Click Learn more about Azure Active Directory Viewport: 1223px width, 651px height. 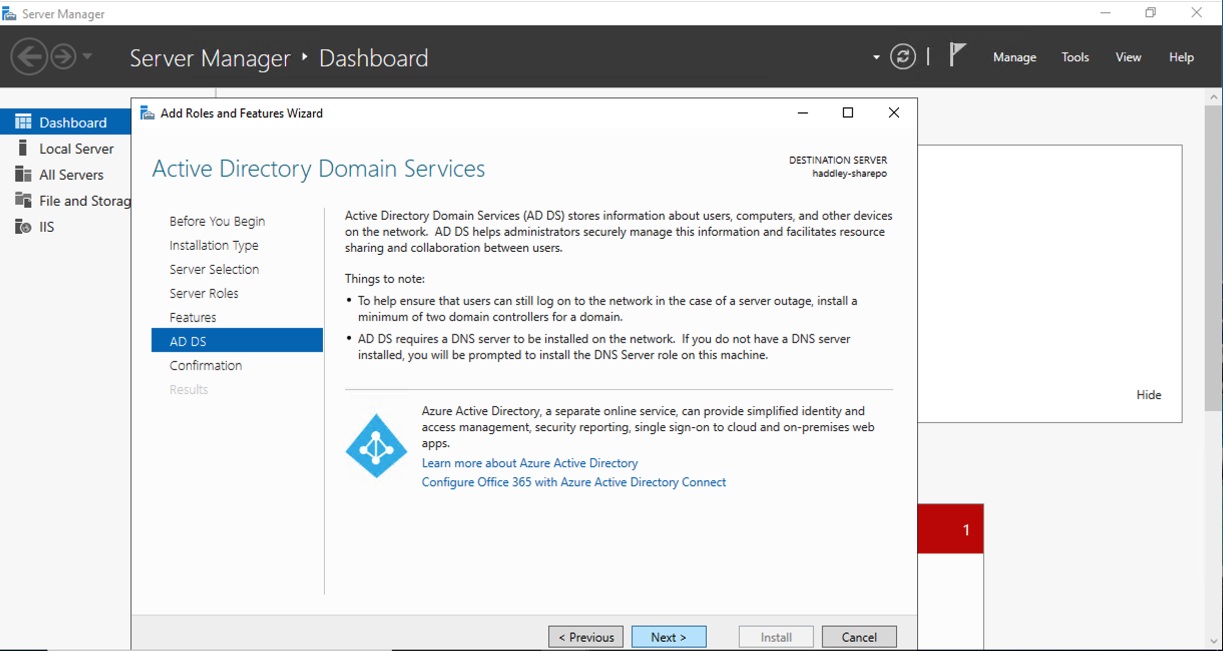[530, 463]
